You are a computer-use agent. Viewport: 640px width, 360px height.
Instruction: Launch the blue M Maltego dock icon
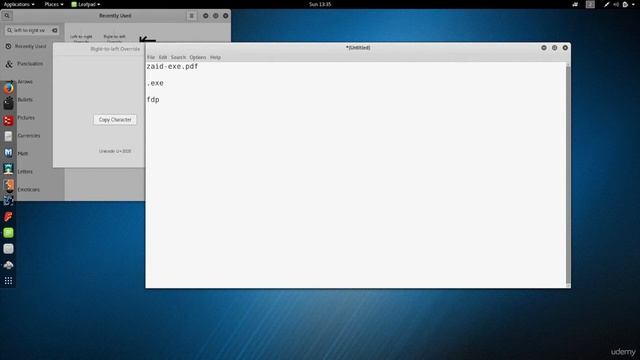[8, 153]
